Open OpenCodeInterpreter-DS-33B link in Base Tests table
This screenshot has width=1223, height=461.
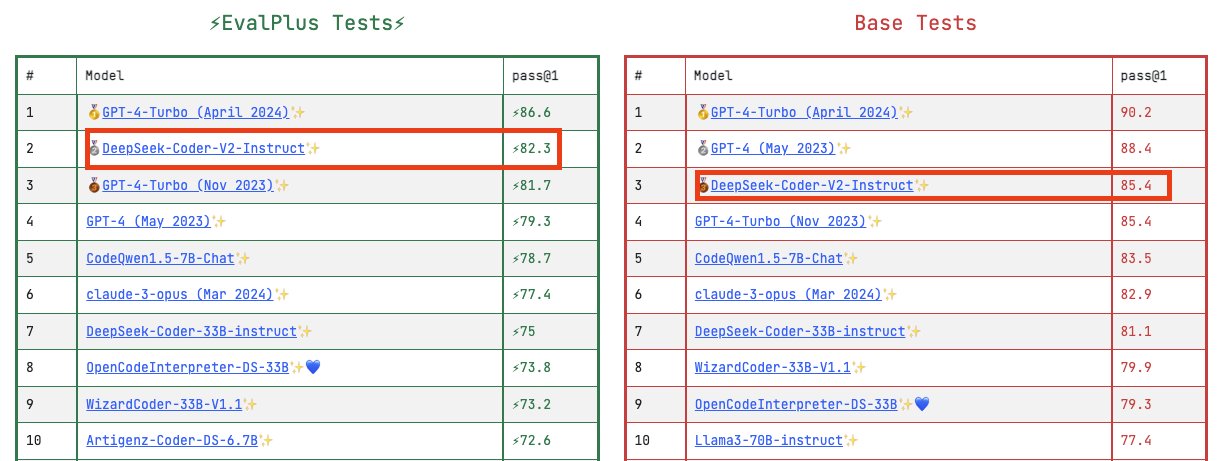point(796,404)
